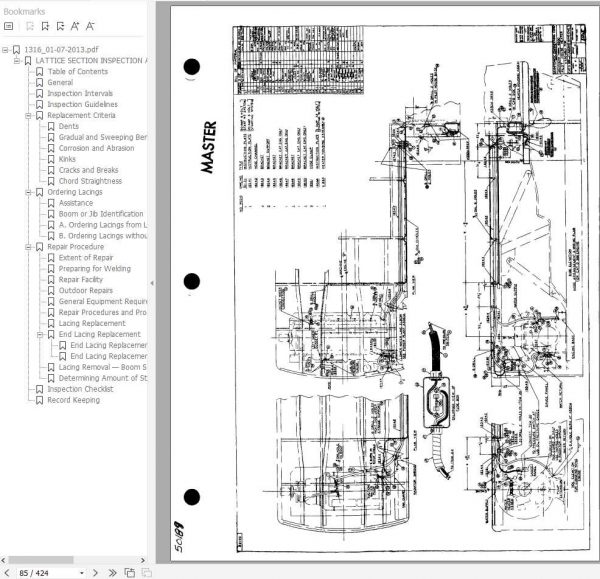Open A. Ordering Lacings from bookmark
600x579 pixels.
[103, 225]
